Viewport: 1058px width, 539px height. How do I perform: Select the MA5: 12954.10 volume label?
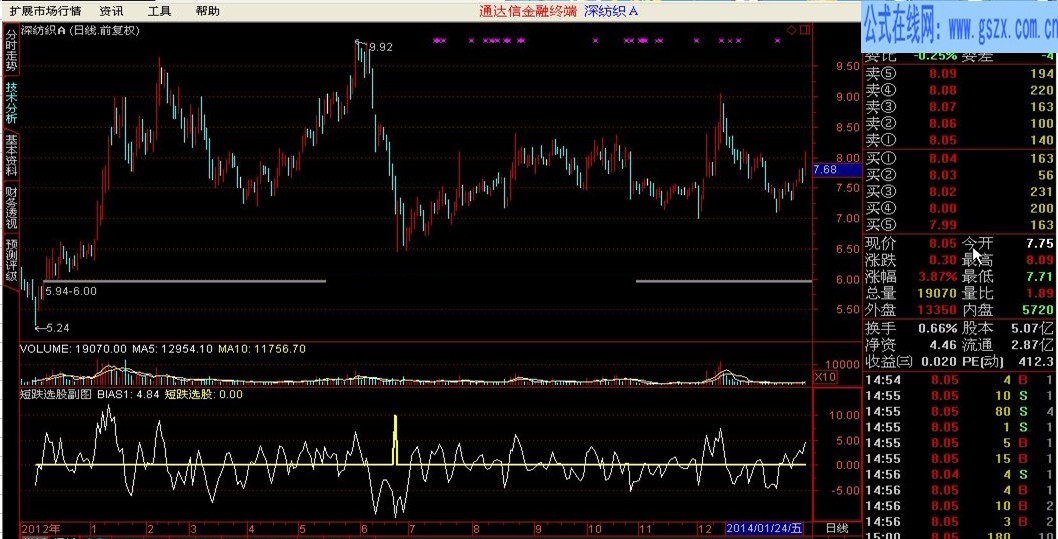click(x=172, y=349)
